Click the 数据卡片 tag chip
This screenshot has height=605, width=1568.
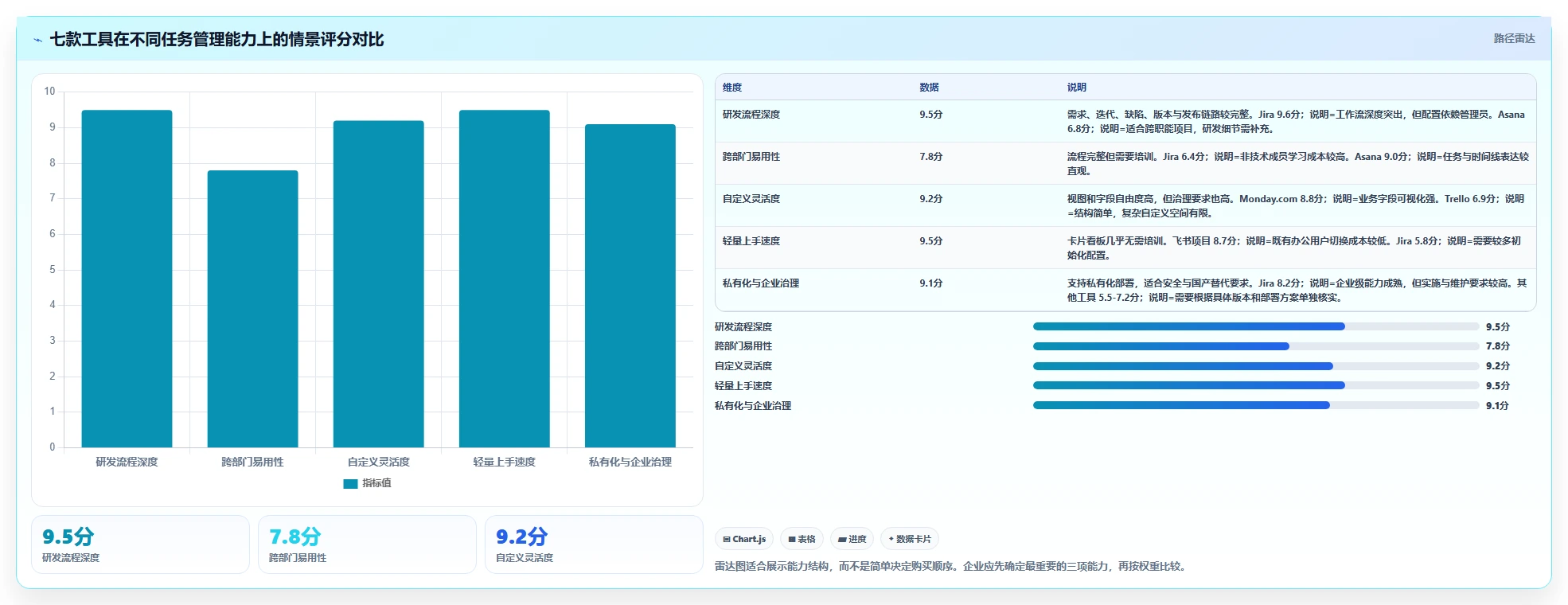910,539
